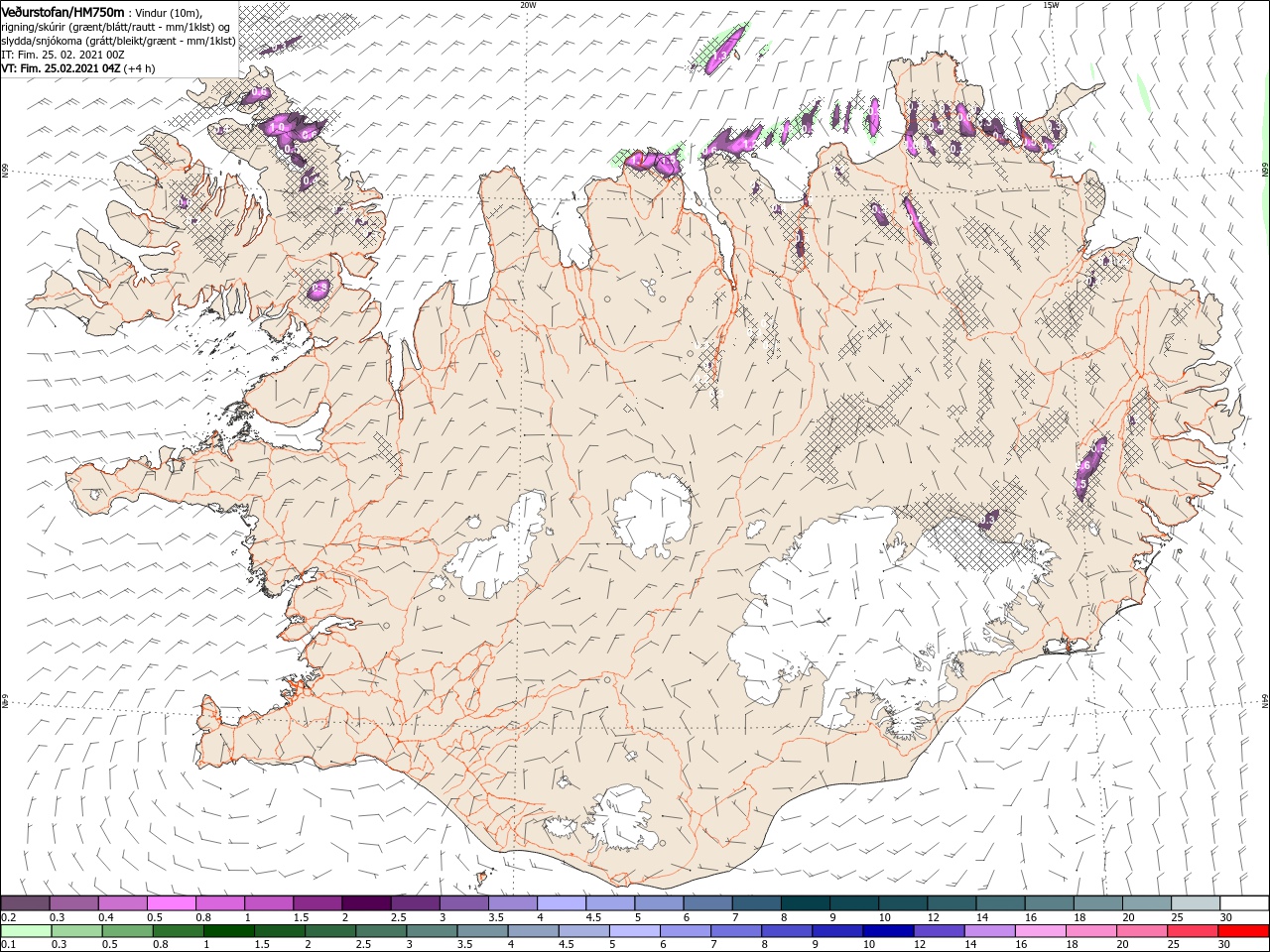Pick the deep blue swatch between 10 and 12
This screenshot has width=1270, height=952.
point(887,931)
